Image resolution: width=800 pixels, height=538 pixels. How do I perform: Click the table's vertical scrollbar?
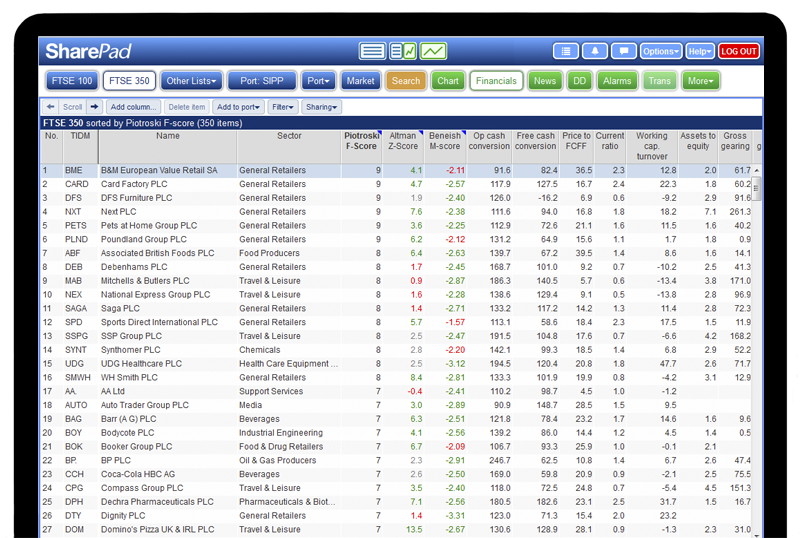pyautogui.click(x=756, y=300)
